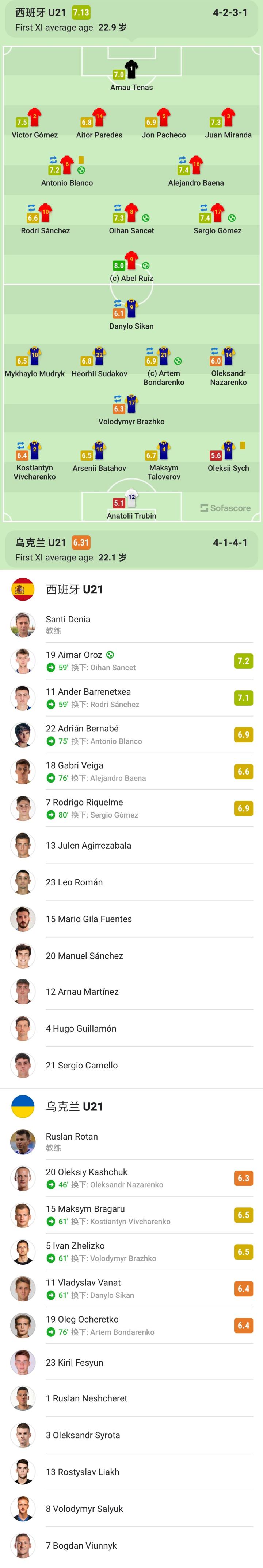Click Oleksii Sych's yellow card icon
Image resolution: width=263 pixels, height=1568 pixels.
pyautogui.click(x=242, y=446)
